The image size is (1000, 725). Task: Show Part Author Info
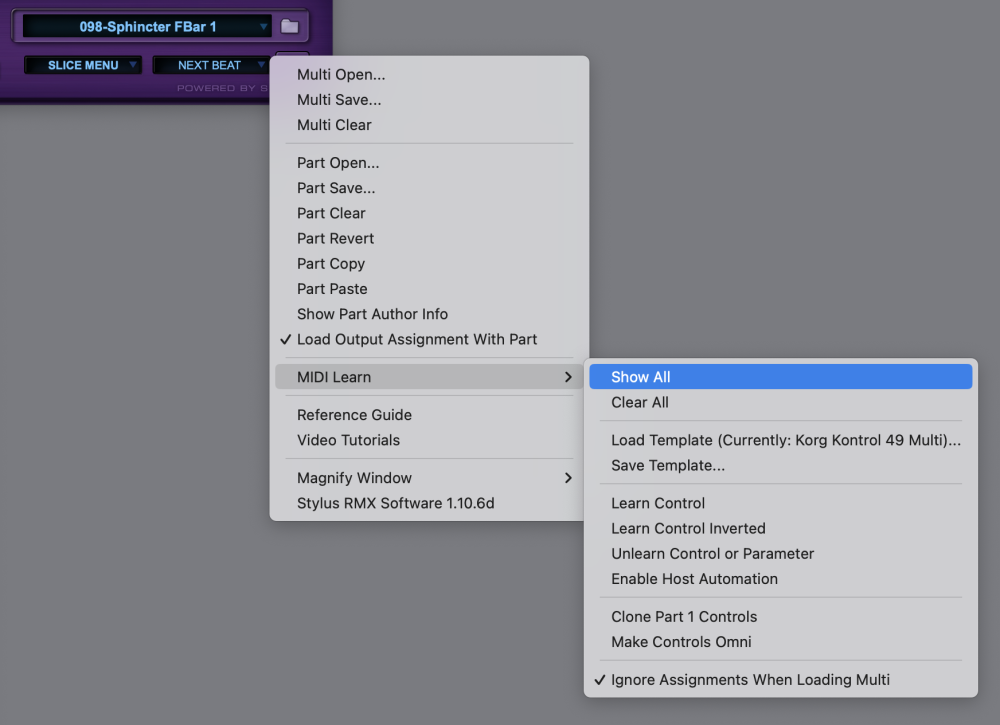pos(372,314)
